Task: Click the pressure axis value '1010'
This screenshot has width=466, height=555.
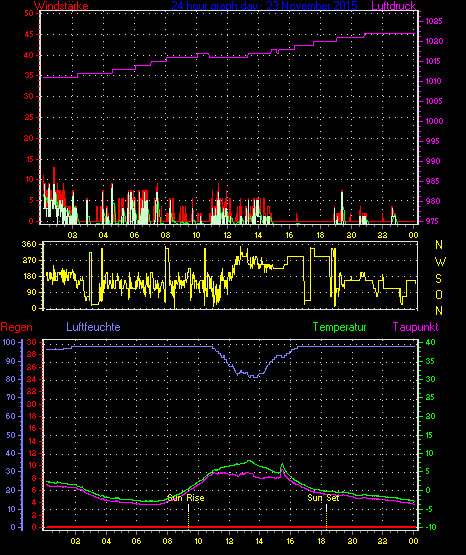Action: tap(434, 81)
